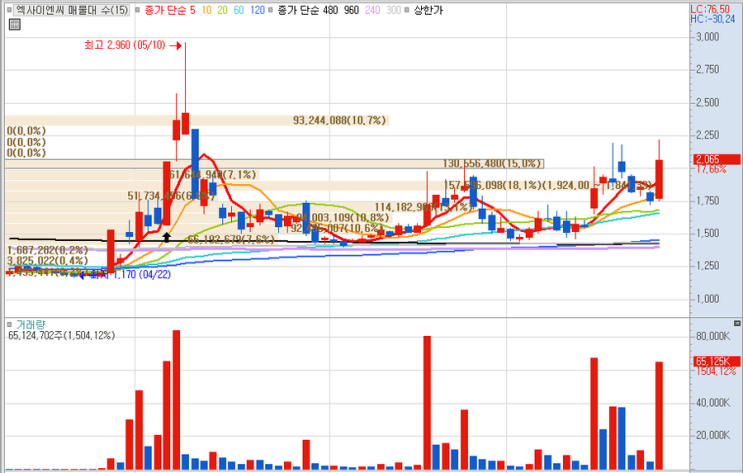Select the red 종가 단순 5 moving average label

point(170,10)
